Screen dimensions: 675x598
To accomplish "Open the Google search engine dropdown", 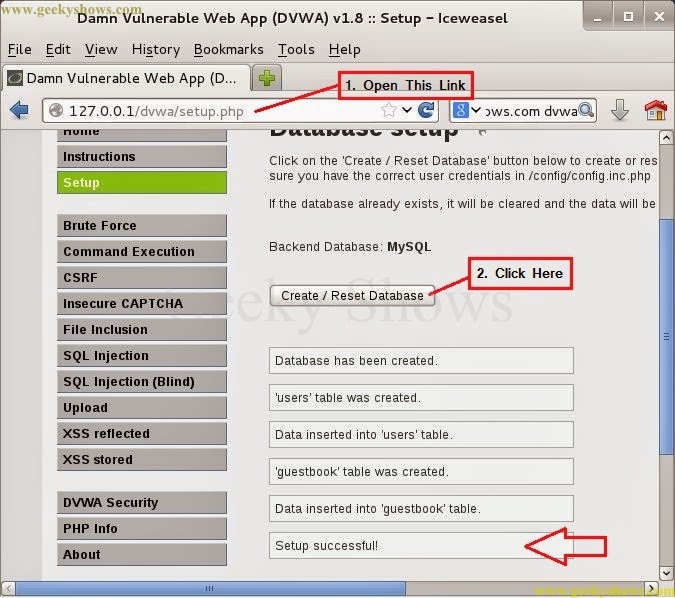I will coord(466,111).
